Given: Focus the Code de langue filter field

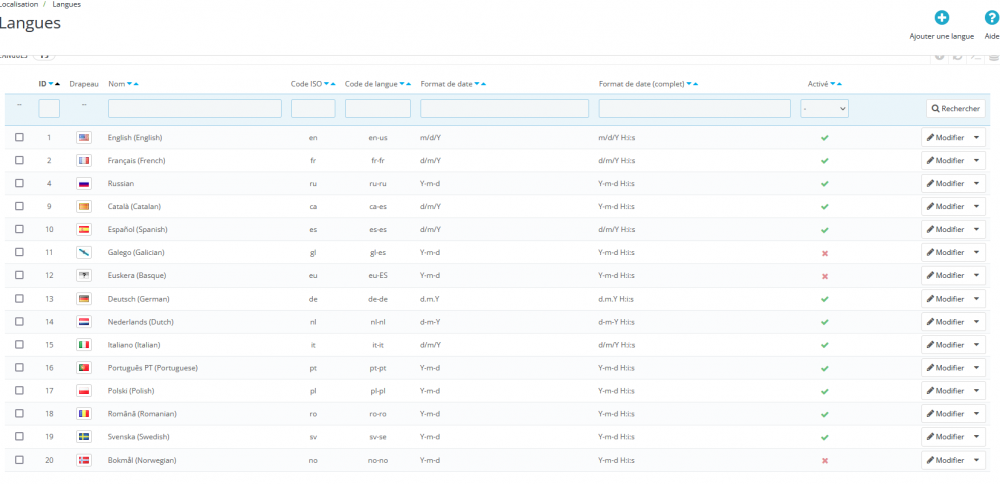Looking at the screenshot, I should click(x=378, y=108).
